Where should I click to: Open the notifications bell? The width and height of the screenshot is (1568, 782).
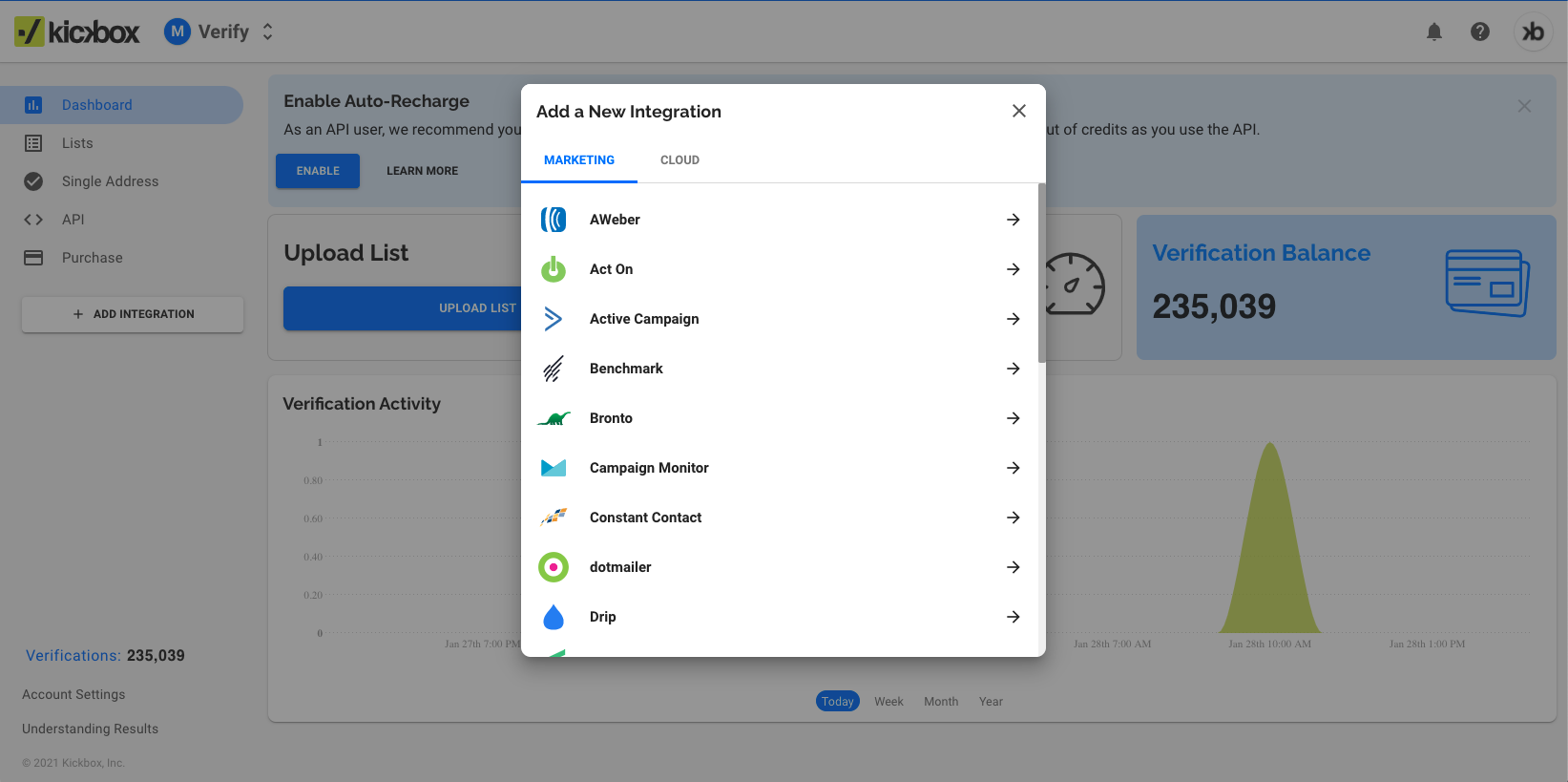pos(1434,32)
